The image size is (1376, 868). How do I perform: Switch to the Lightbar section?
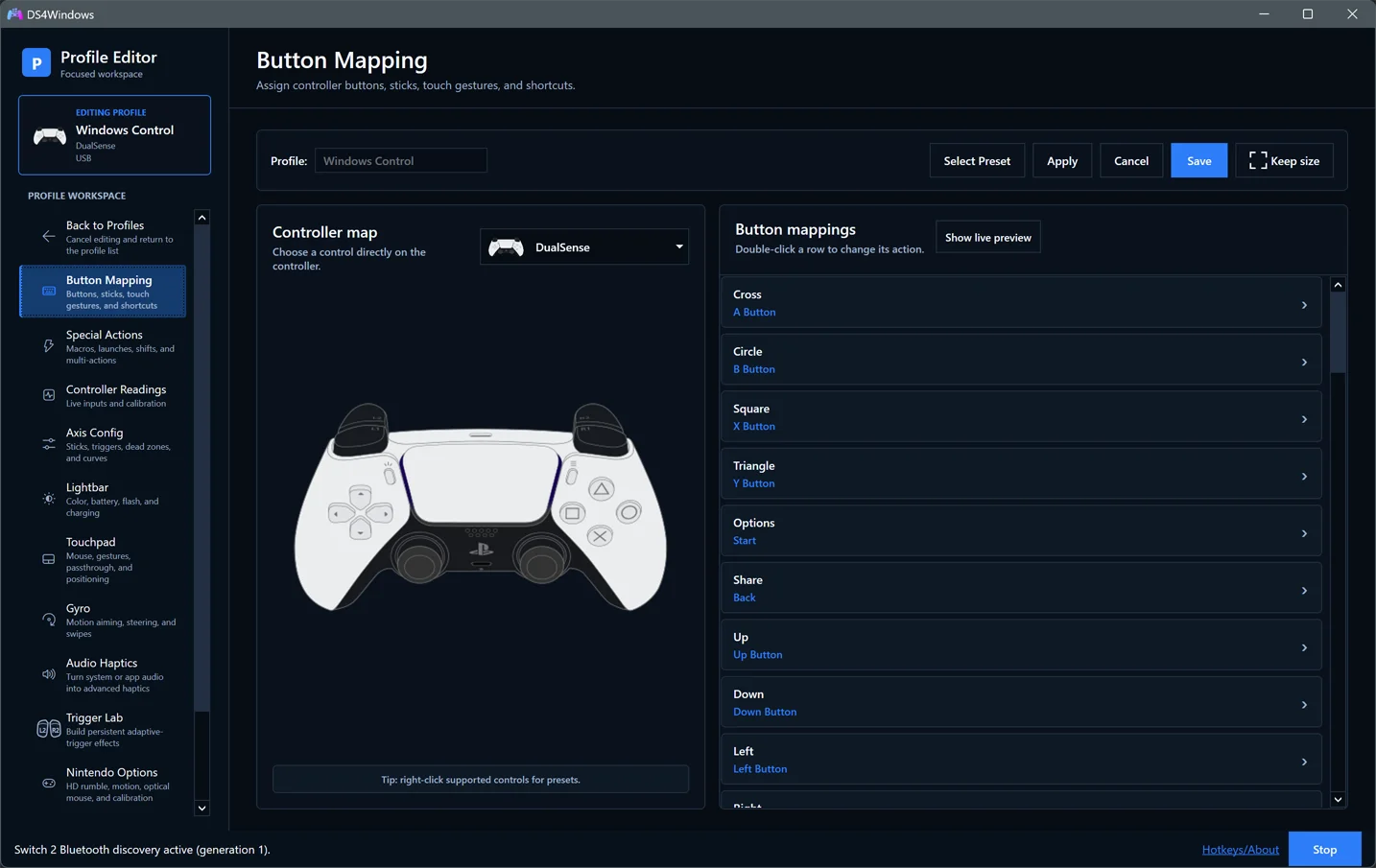[x=103, y=499]
